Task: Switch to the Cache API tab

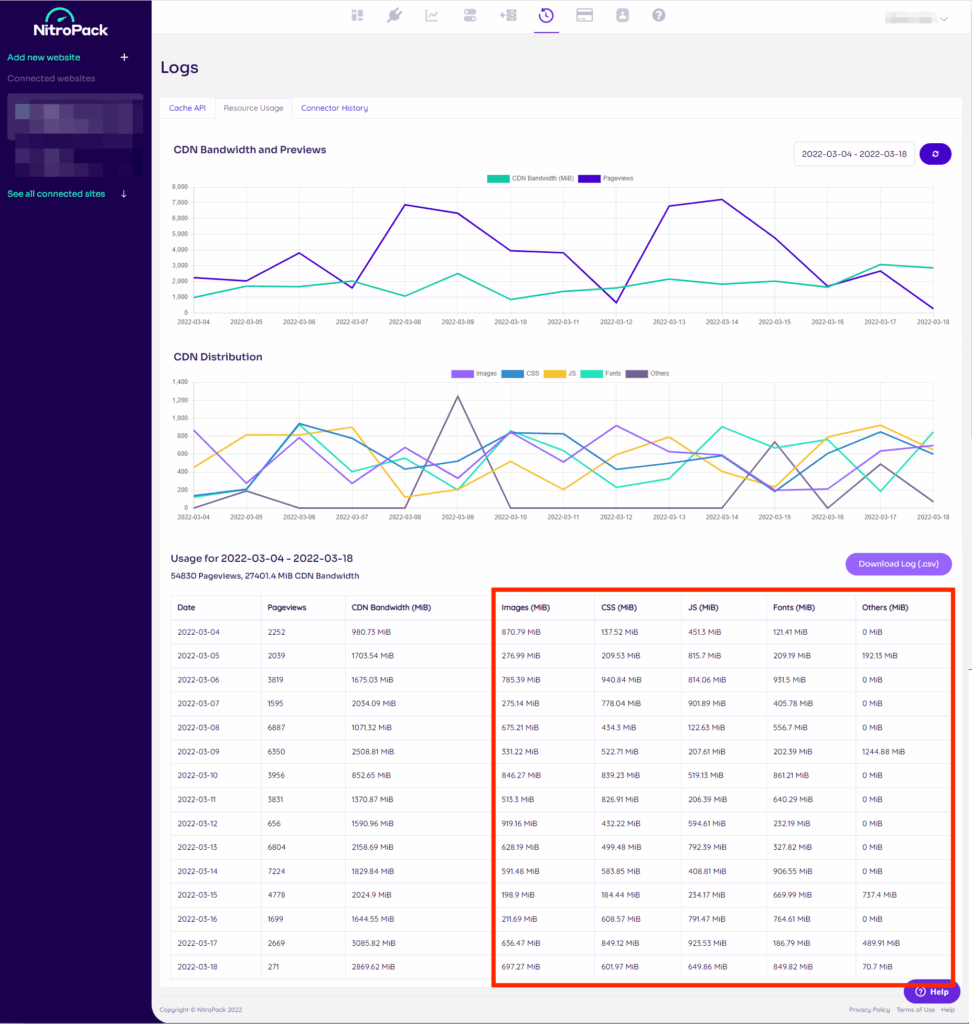Action: click(x=187, y=108)
